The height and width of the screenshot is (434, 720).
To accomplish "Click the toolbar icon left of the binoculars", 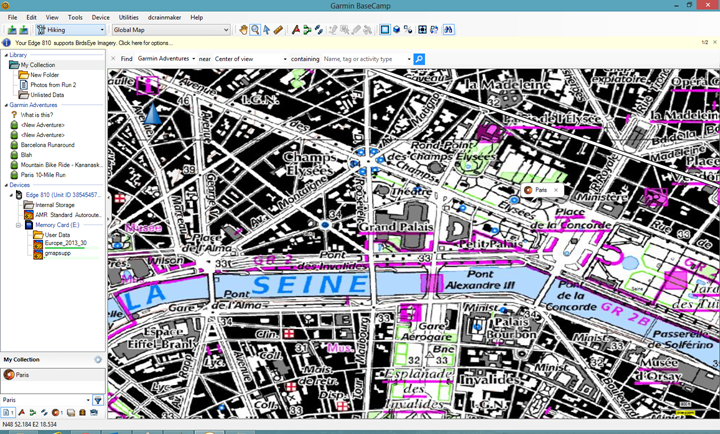I will 434,30.
